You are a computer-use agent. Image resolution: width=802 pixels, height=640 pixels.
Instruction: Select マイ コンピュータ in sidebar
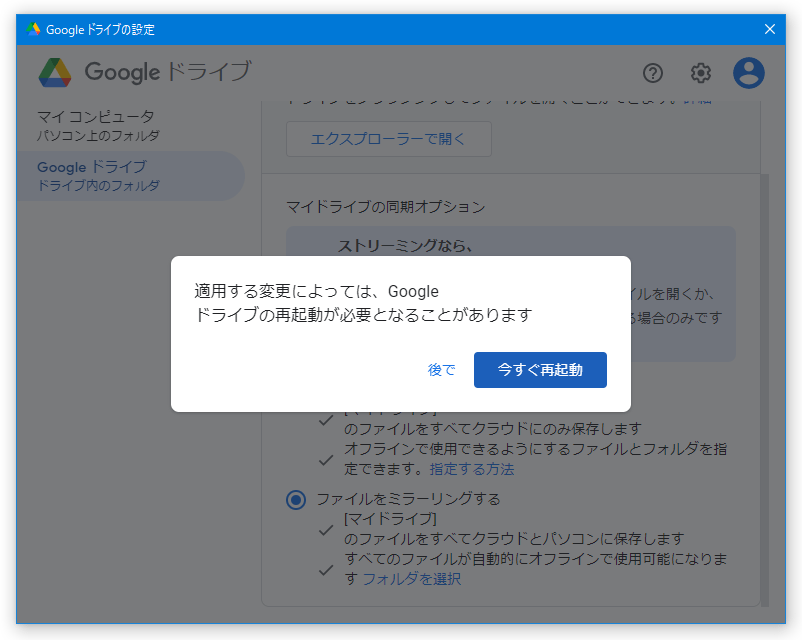[98, 125]
